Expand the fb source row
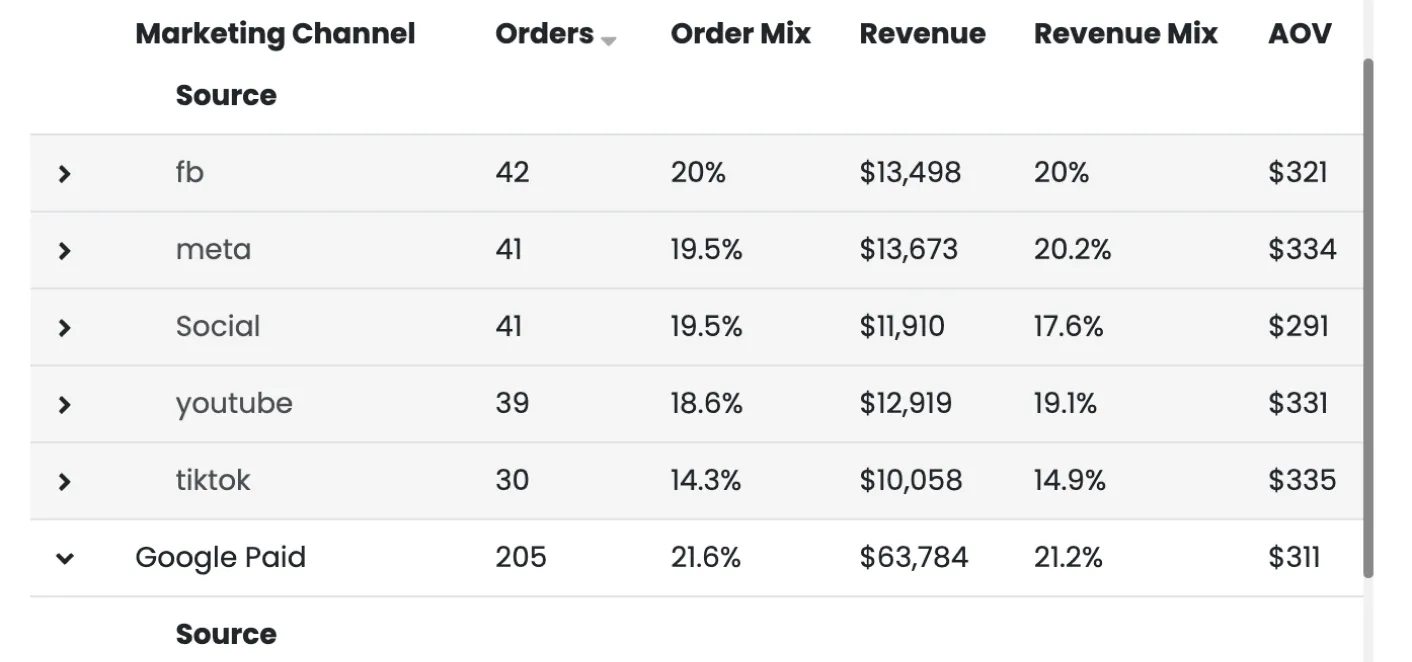Screen dimensions: 1412x662 (63, 172)
